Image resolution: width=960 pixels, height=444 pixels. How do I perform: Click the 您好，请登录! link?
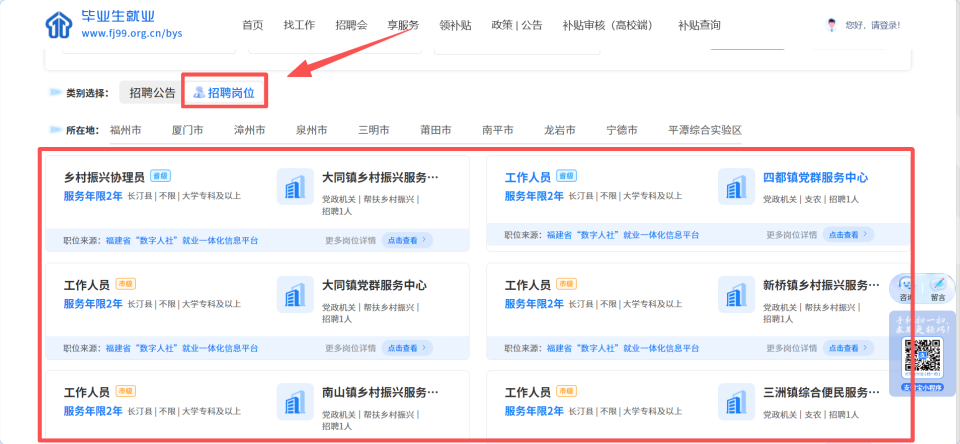[x=872, y=26]
